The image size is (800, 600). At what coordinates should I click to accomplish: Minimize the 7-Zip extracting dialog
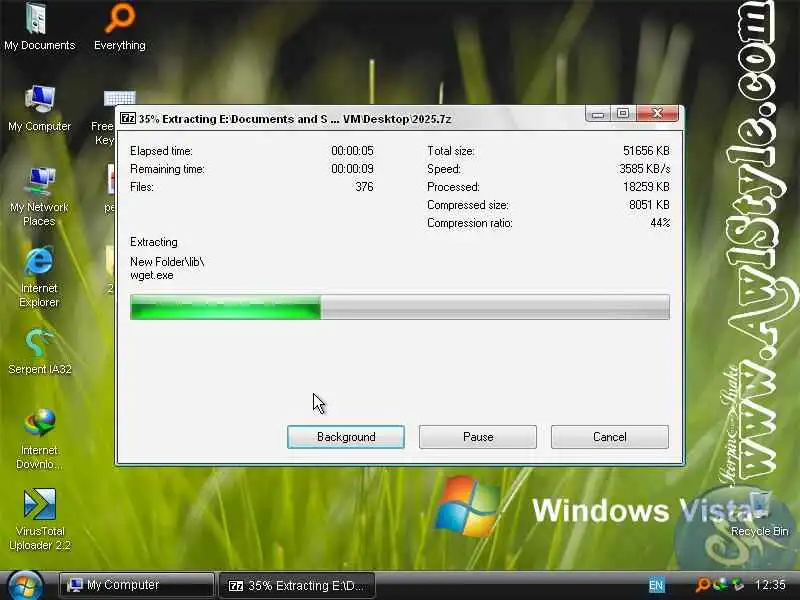click(x=598, y=114)
